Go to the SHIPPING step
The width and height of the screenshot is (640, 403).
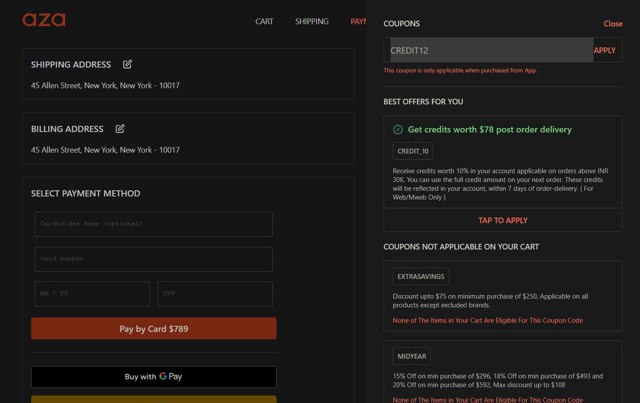pos(312,21)
